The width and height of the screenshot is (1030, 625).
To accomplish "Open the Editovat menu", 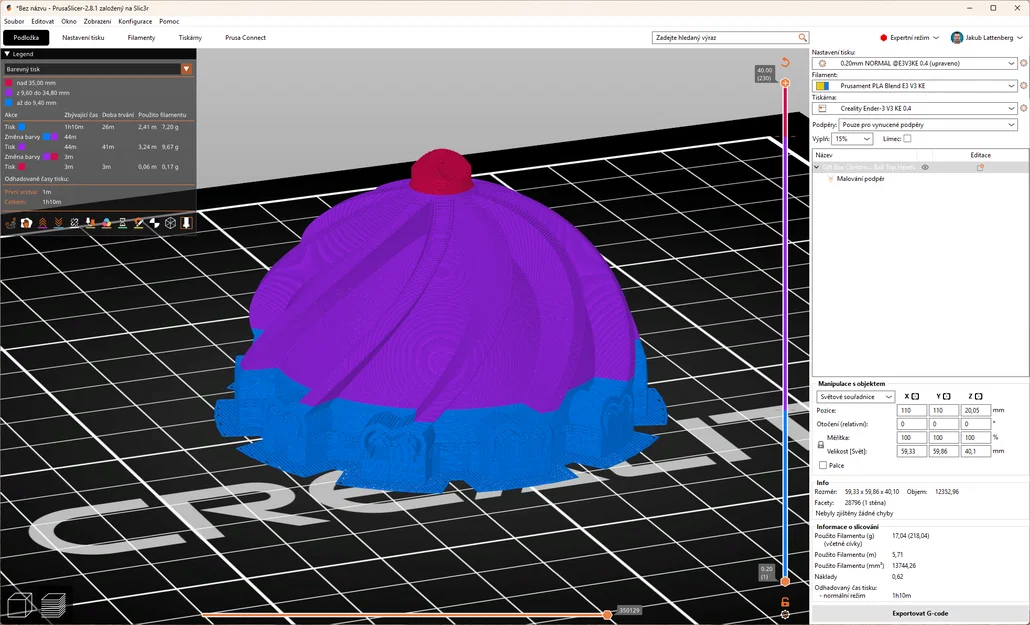I will pos(43,21).
